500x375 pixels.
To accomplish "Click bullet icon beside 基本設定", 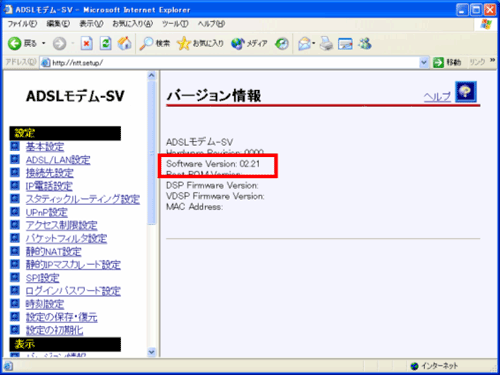I will pos(15,146).
